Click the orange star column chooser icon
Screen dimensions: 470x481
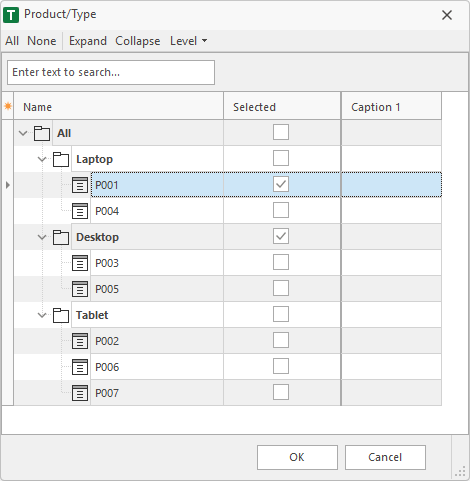point(8,106)
